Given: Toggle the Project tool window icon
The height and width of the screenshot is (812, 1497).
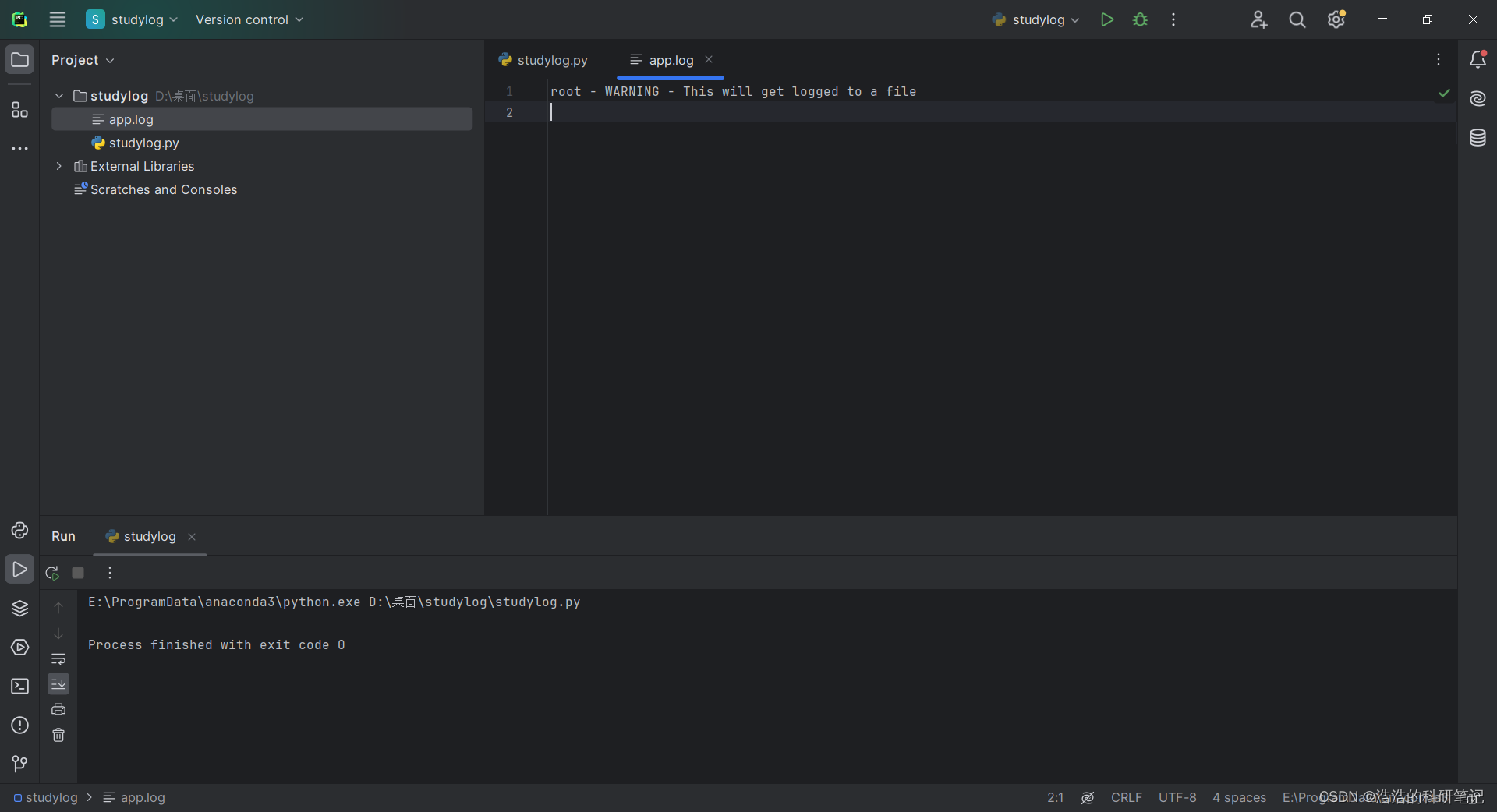Looking at the screenshot, I should tap(19, 60).
